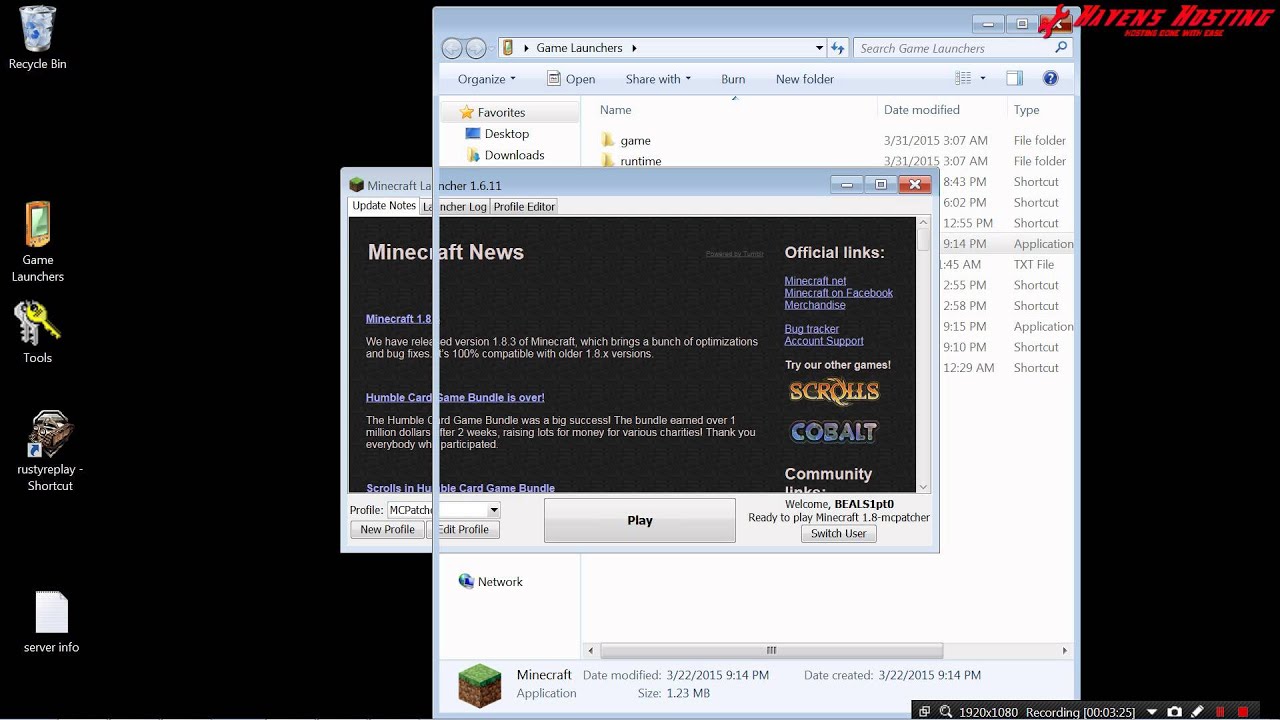
Task: Click the recorder zoom magnifier icon
Action: [x=945, y=711]
